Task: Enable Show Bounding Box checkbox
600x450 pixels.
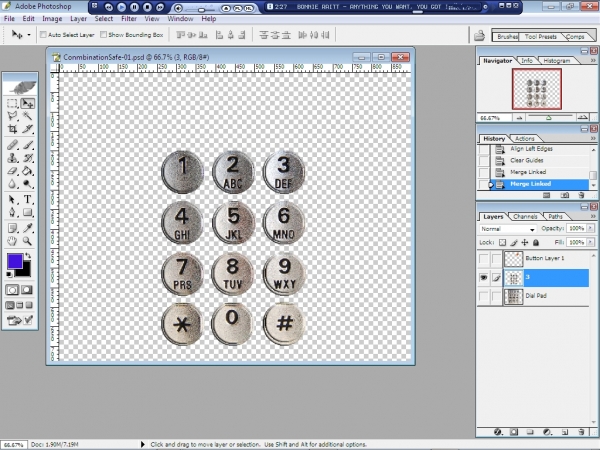Action: pos(103,35)
